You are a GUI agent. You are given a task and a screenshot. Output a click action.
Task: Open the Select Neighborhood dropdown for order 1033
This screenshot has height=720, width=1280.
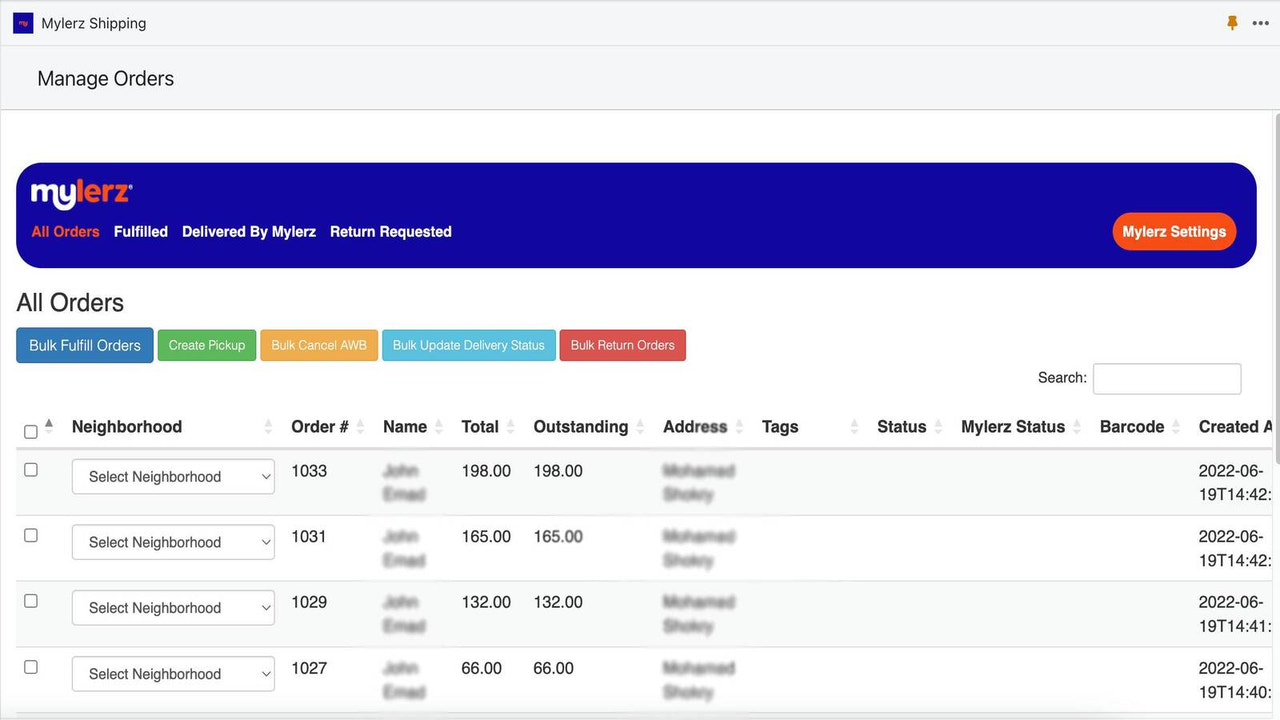coord(172,477)
